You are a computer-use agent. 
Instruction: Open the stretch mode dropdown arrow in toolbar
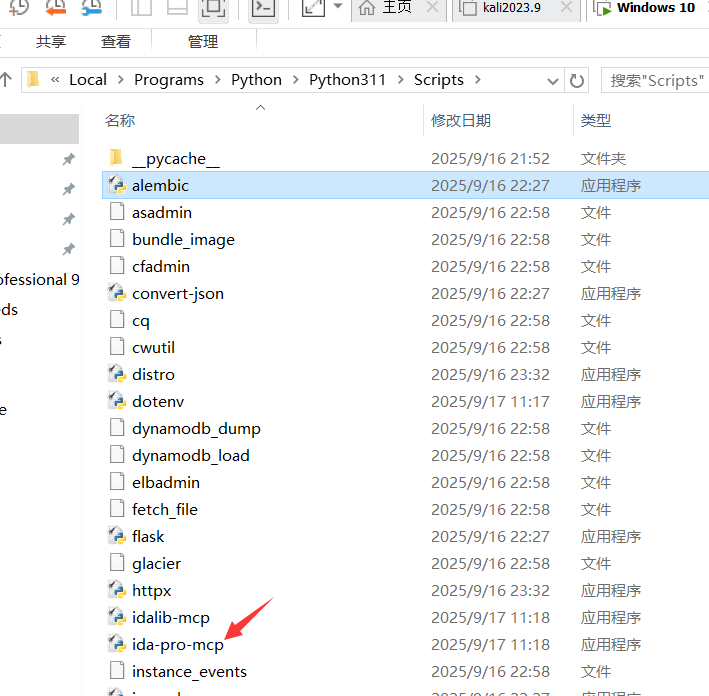coord(338,8)
